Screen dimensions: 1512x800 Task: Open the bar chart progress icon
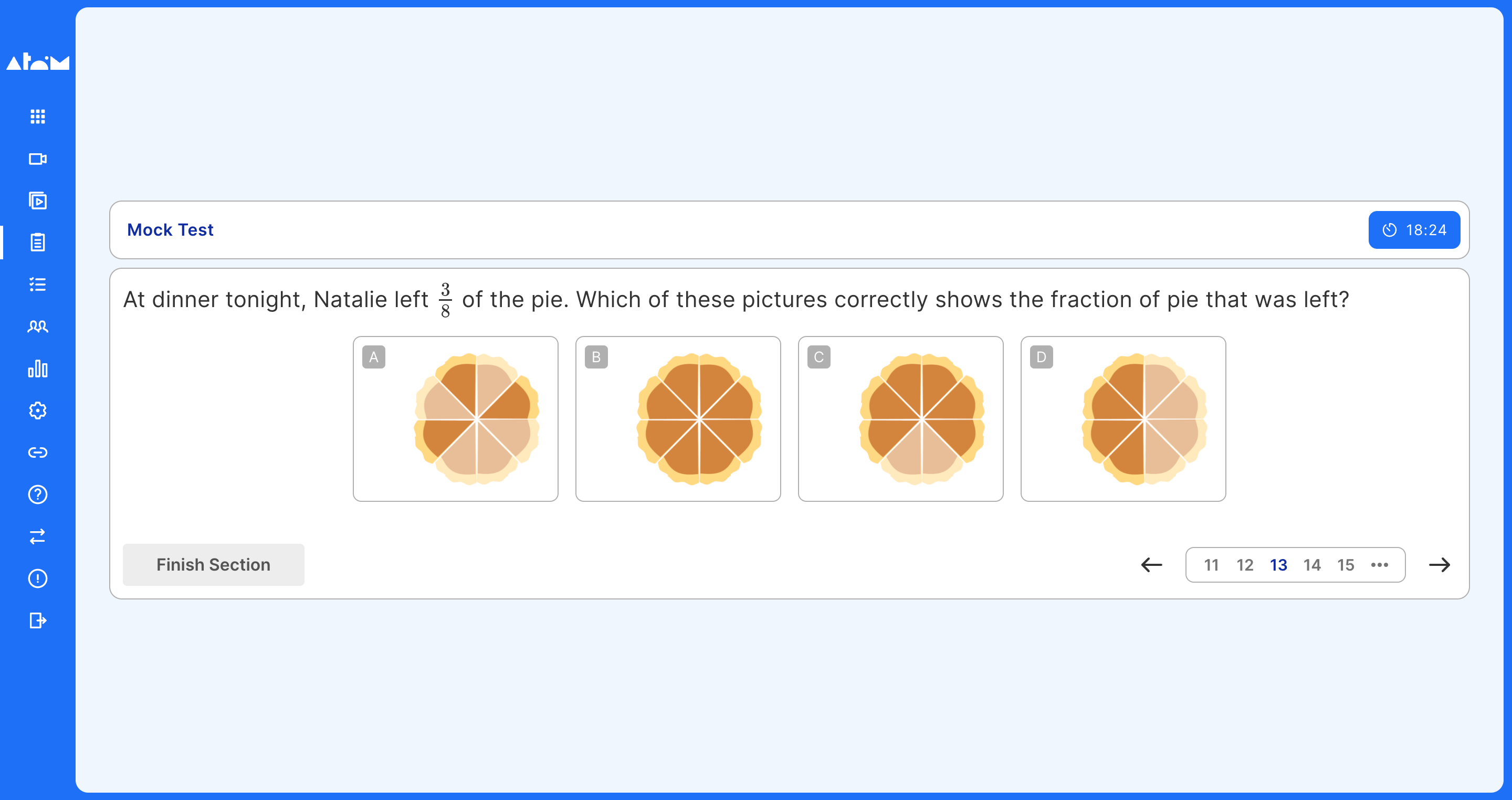pyautogui.click(x=38, y=369)
